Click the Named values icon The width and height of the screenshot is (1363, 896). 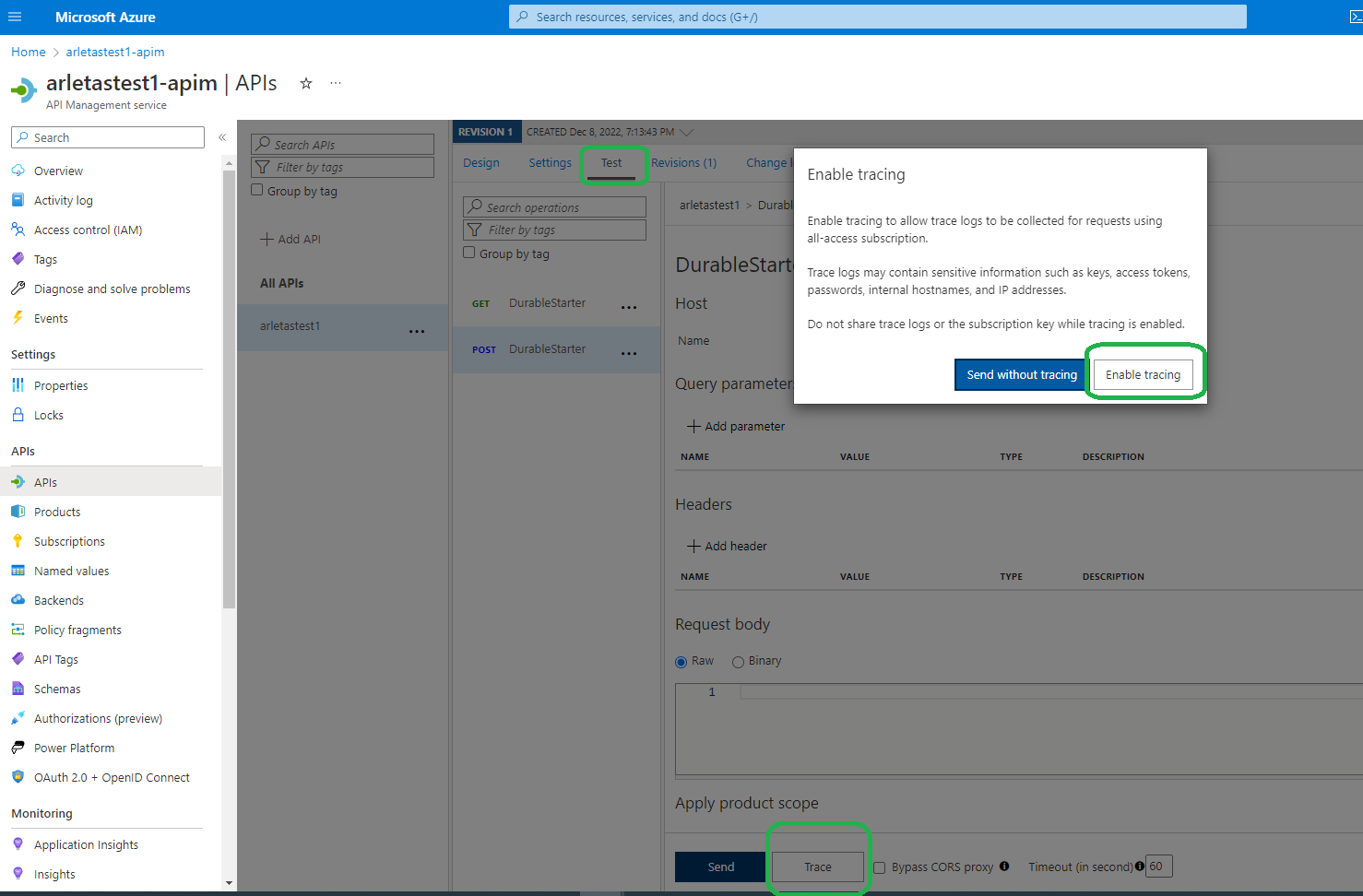[18, 571]
